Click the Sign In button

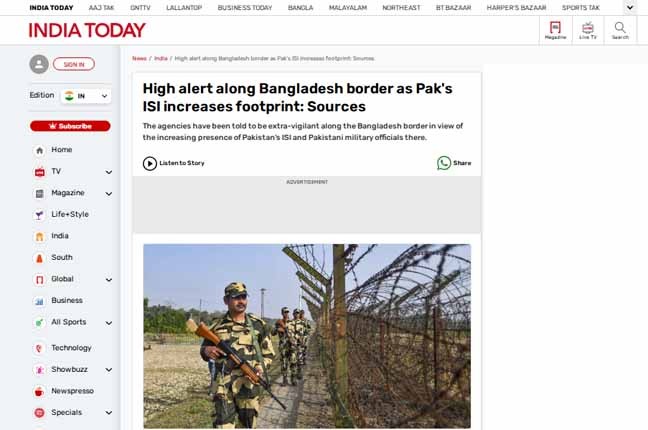[74, 64]
